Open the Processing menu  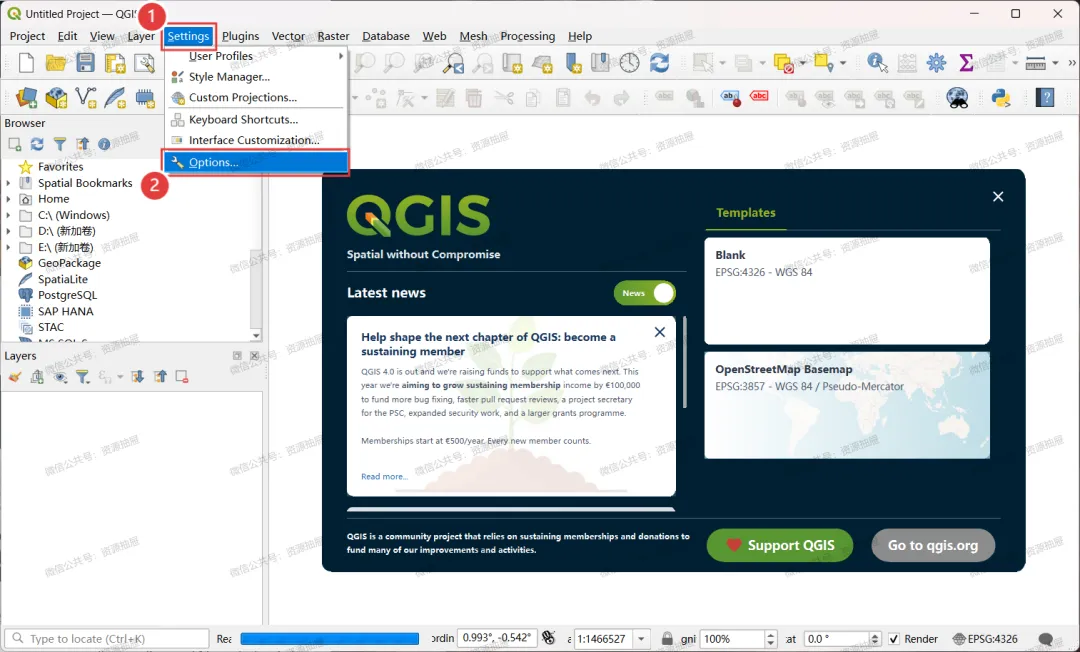coord(528,36)
